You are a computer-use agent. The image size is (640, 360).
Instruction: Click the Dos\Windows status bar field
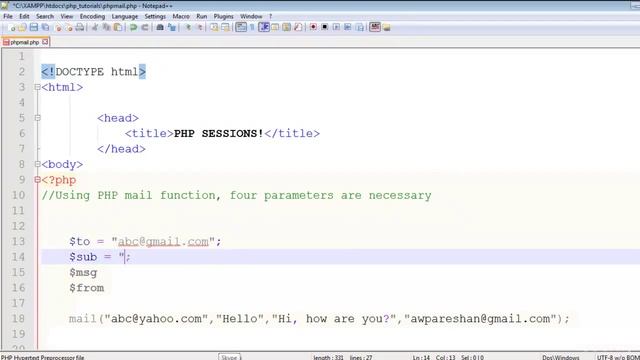coord(560,357)
